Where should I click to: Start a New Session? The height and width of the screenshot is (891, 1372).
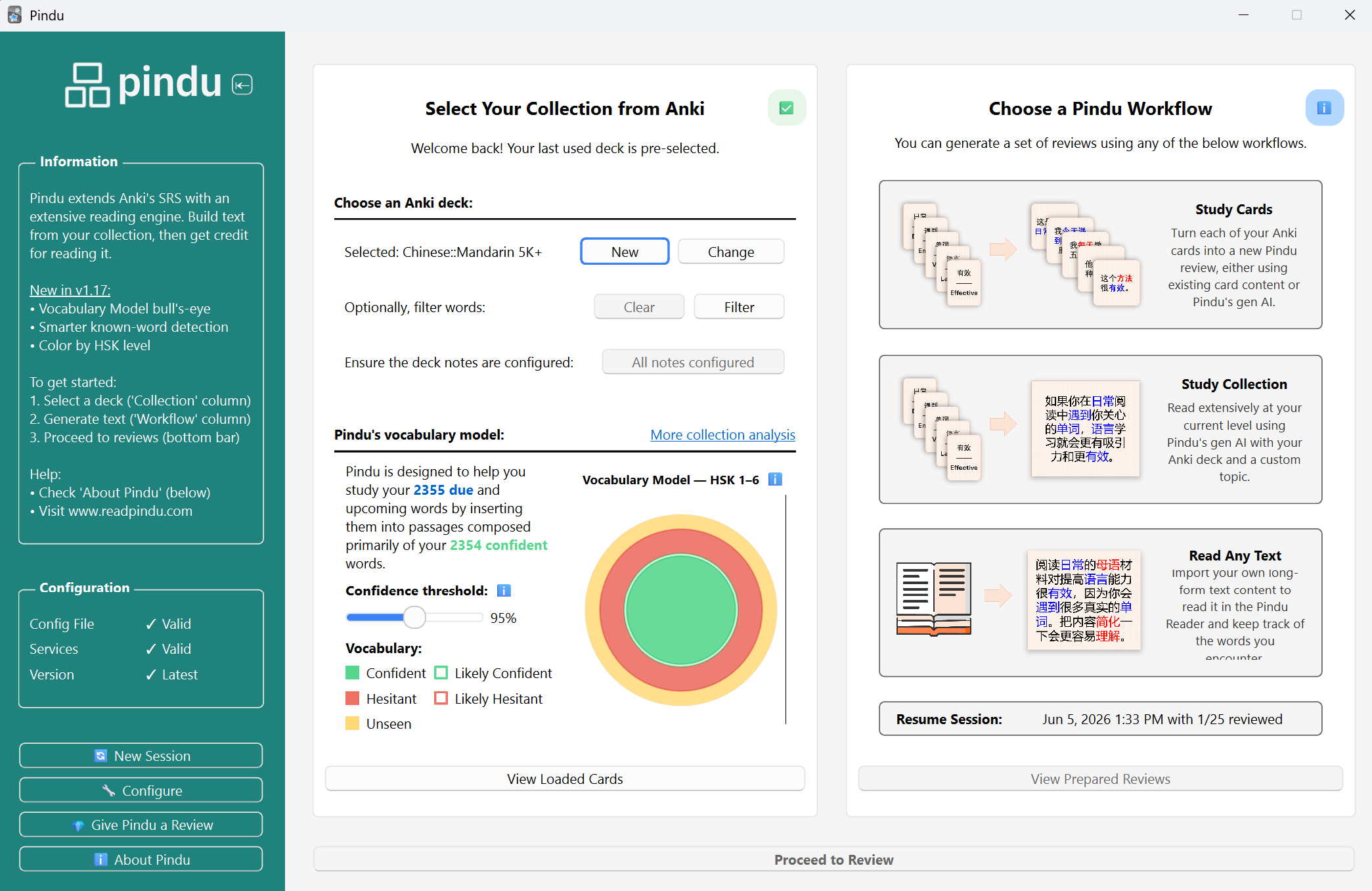pyautogui.click(x=141, y=756)
